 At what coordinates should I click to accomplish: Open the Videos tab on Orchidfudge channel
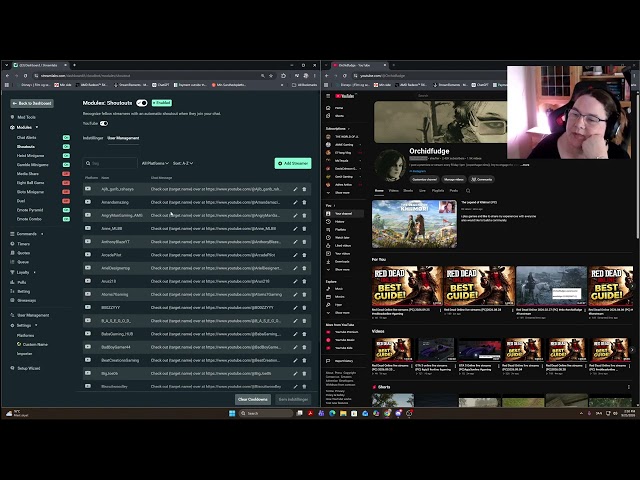point(393,191)
